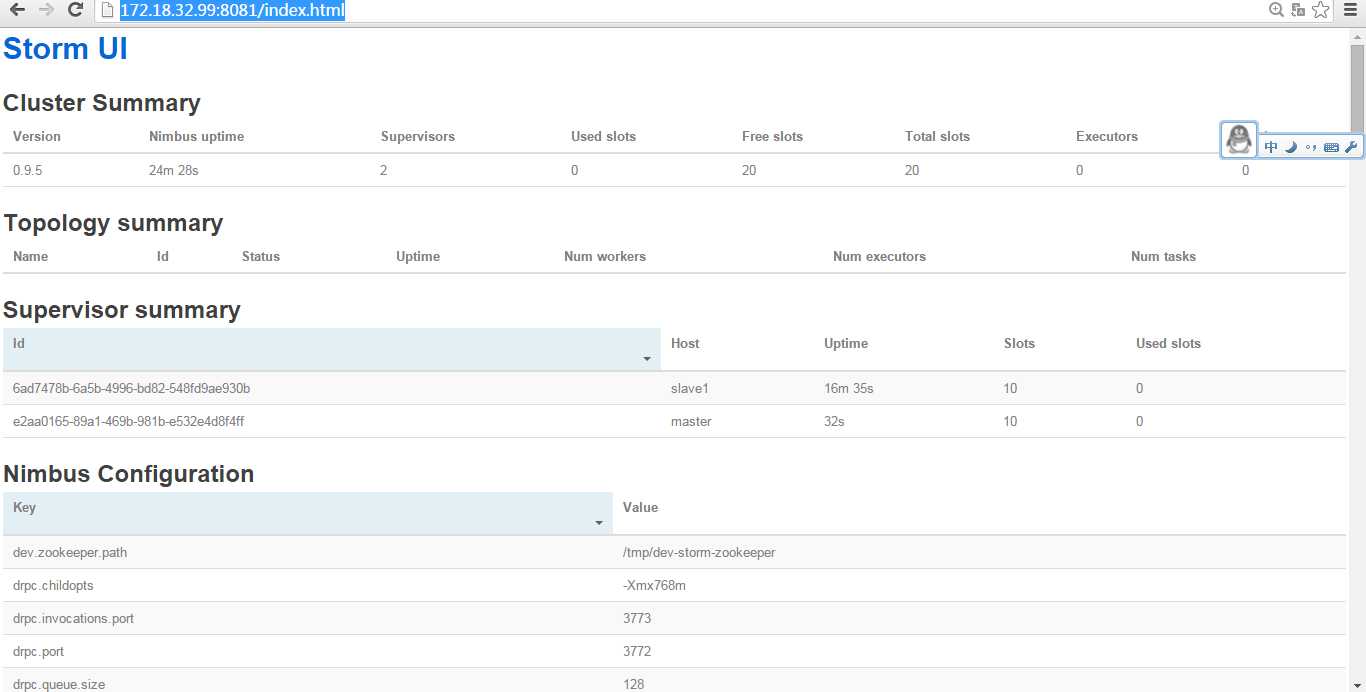The width and height of the screenshot is (1366, 692).
Task: Reload the page with the refresh icon
Action: click(75, 10)
